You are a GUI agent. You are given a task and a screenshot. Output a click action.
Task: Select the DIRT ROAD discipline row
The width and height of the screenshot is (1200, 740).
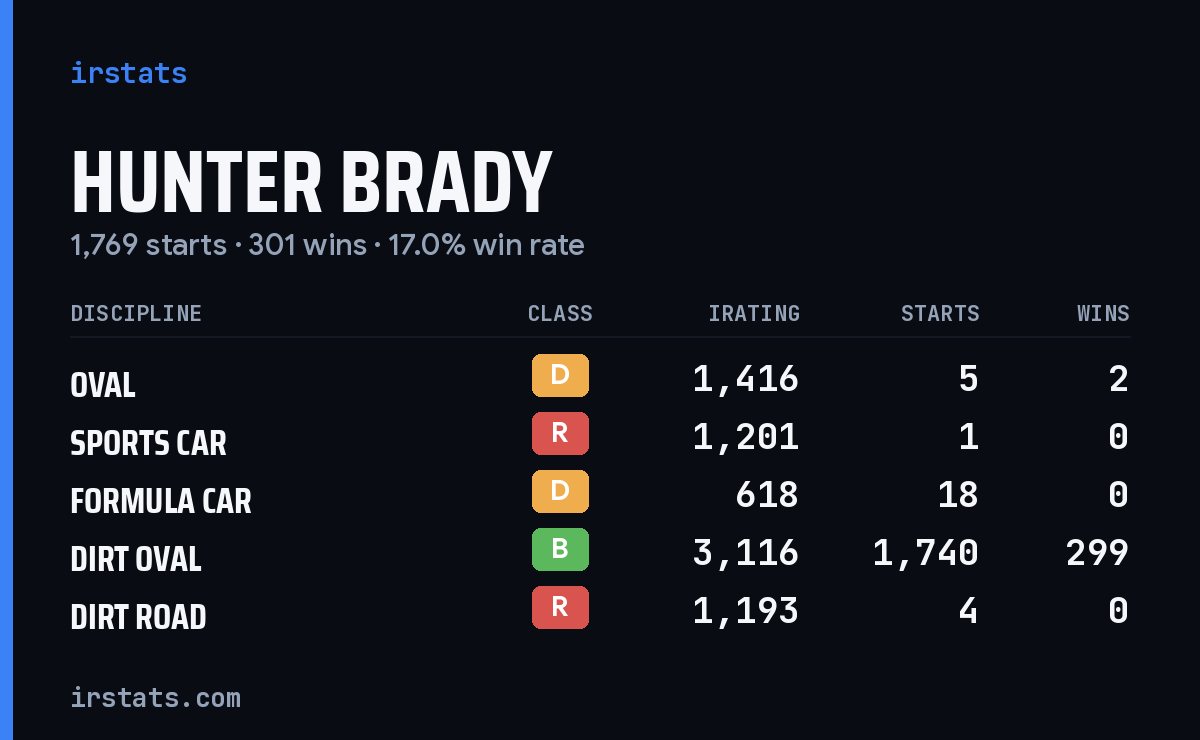(x=600, y=611)
